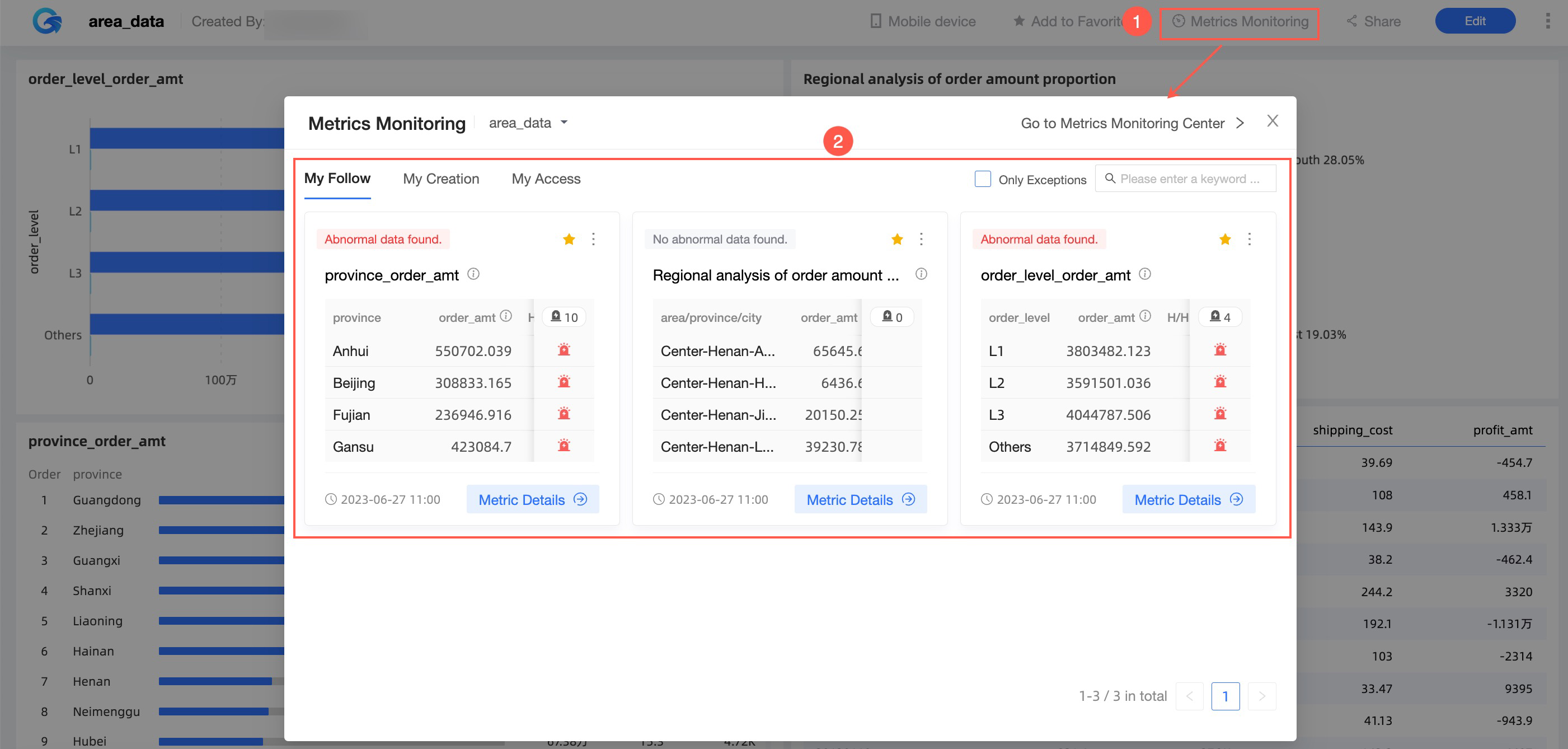Open Go to Metrics Monitoring Center chevron
This screenshot has height=749, width=1568.
click(x=1240, y=123)
